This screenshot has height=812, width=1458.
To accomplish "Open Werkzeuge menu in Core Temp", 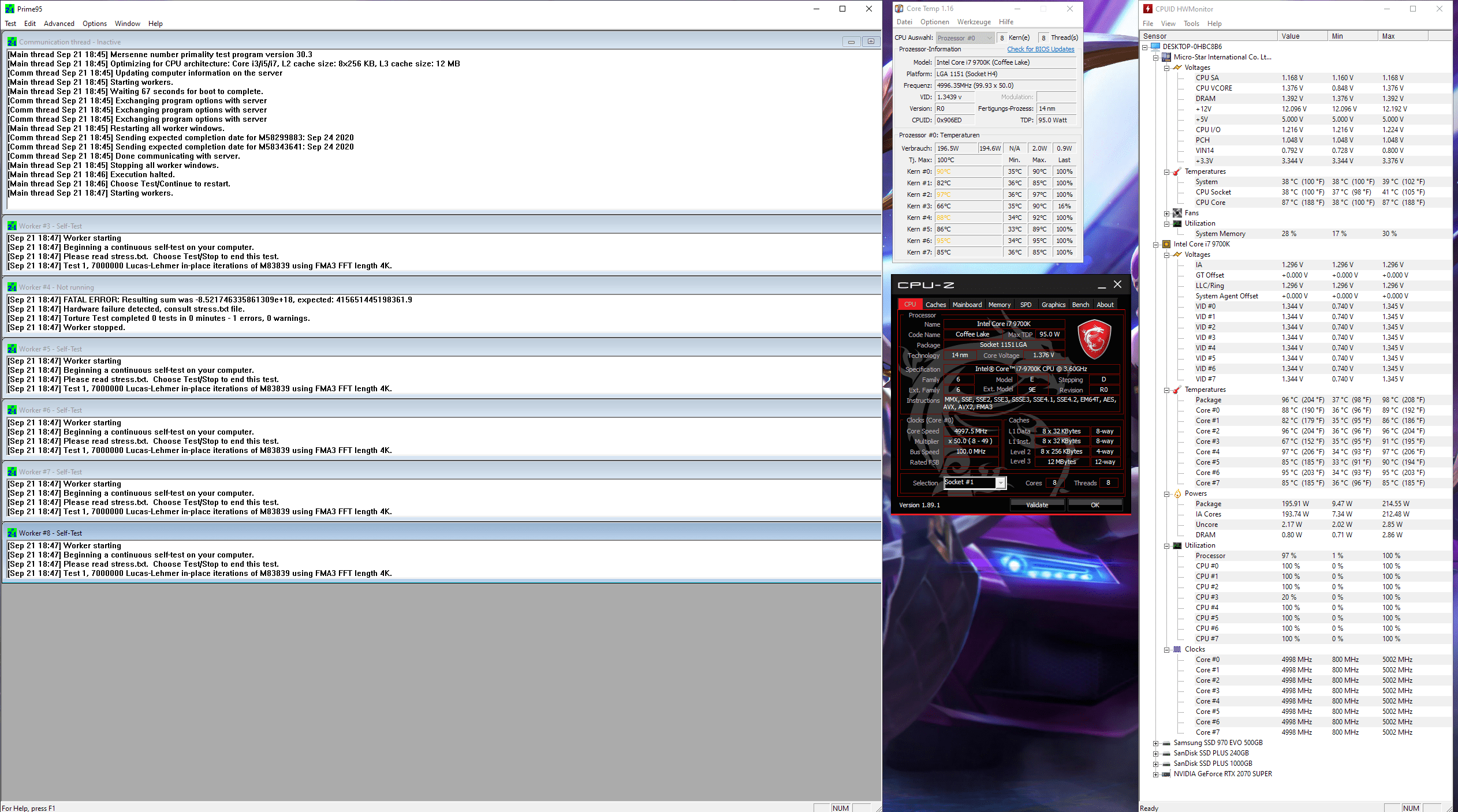I will point(974,22).
